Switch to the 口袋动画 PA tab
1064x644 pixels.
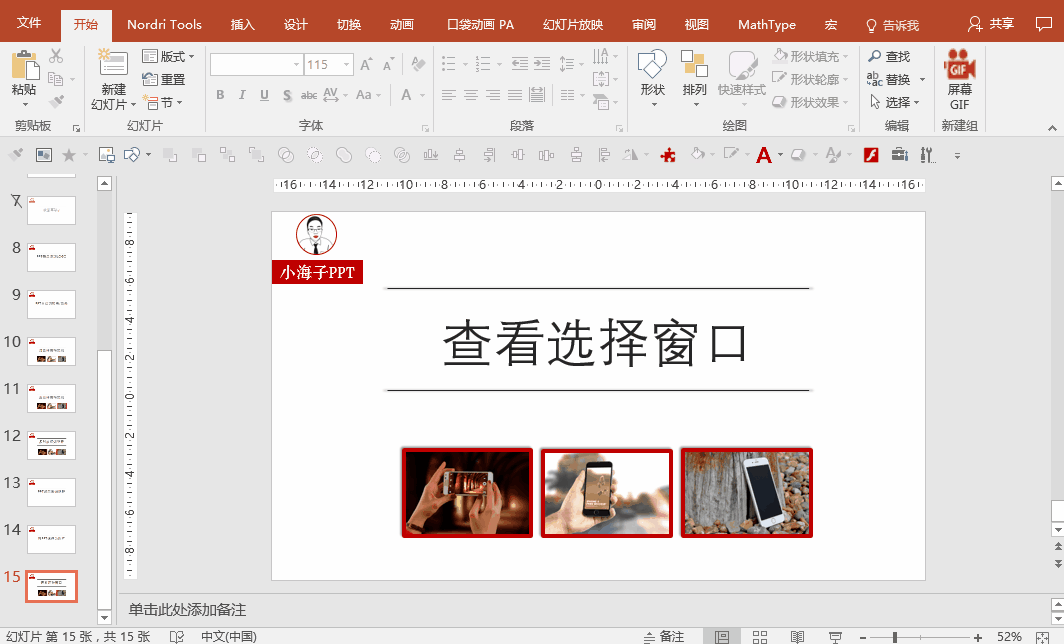tap(480, 25)
